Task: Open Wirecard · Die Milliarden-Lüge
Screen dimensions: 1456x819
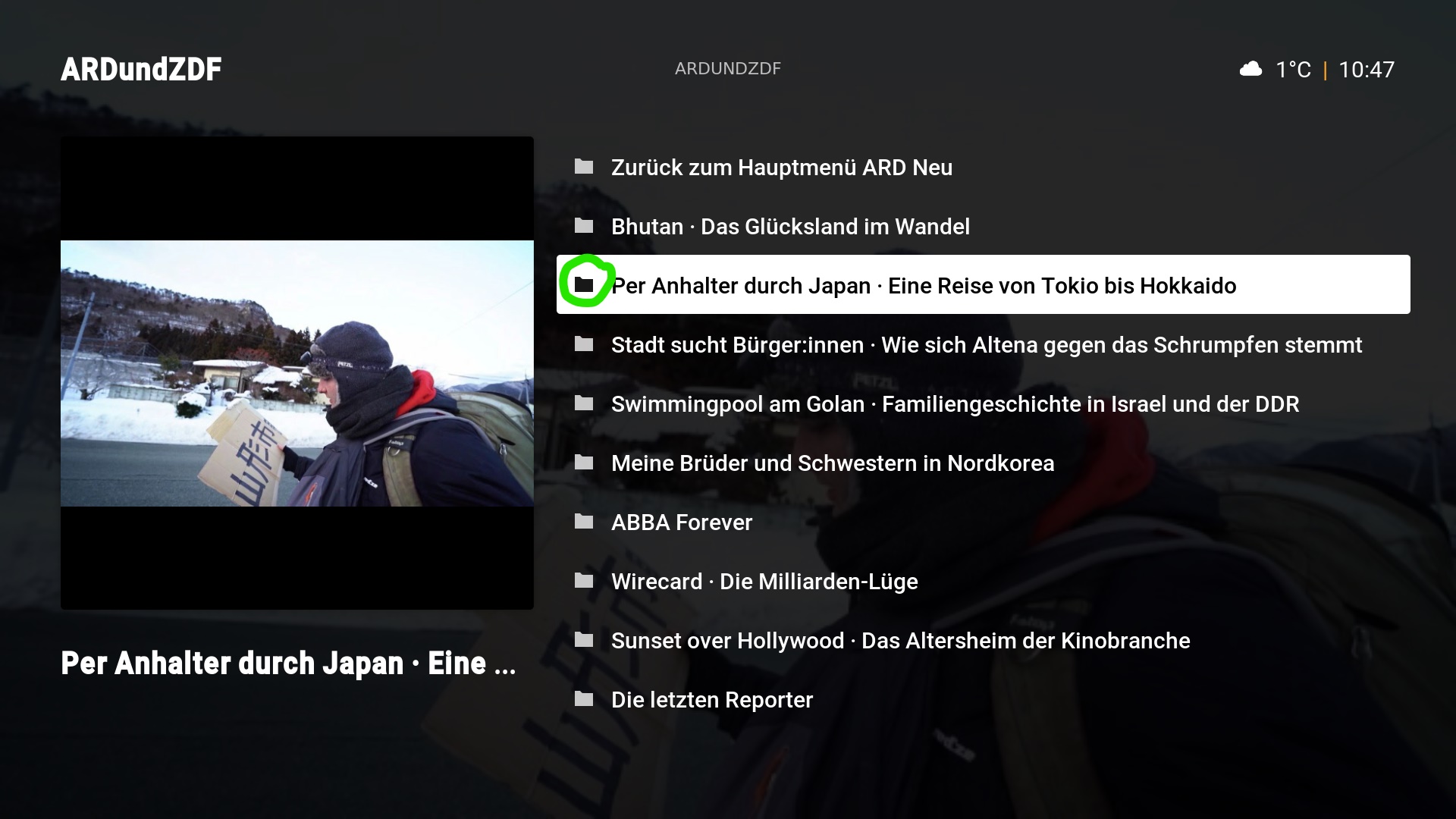Action: click(x=984, y=581)
